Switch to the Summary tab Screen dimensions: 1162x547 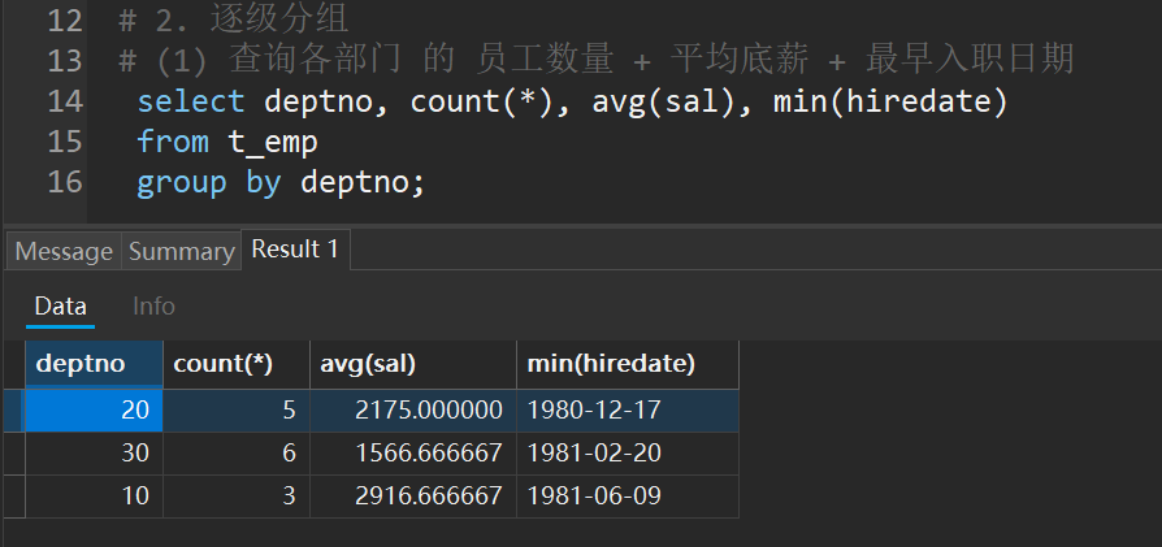click(x=182, y=251)
